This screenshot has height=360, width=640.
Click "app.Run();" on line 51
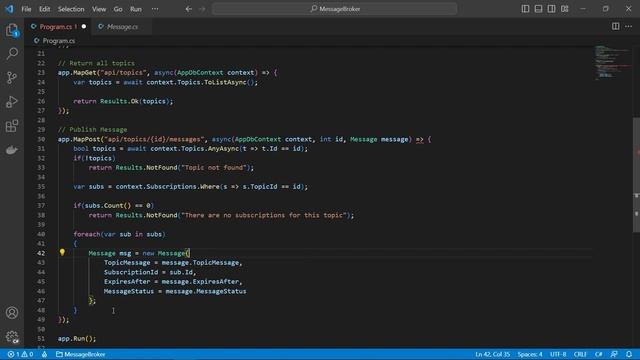[77, 338]
